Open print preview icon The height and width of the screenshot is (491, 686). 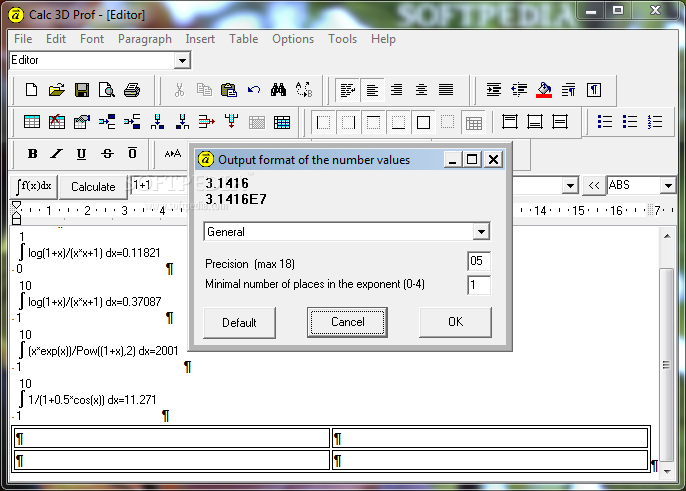coord(107,90)
